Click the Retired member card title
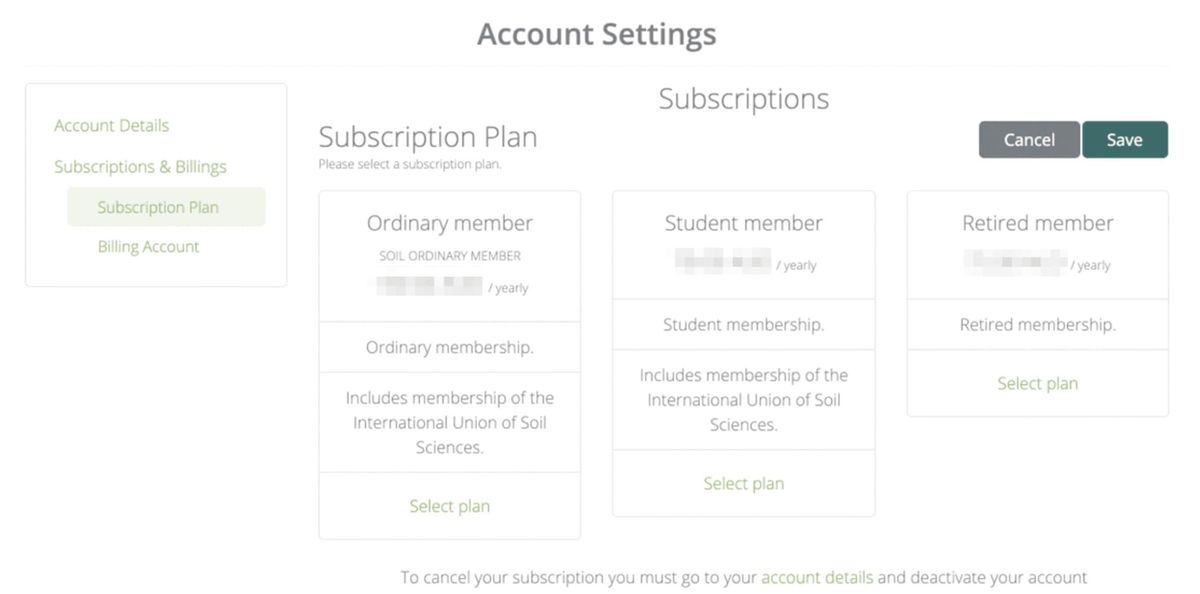The image size is (1200, 594). [x=1037, y=224]
